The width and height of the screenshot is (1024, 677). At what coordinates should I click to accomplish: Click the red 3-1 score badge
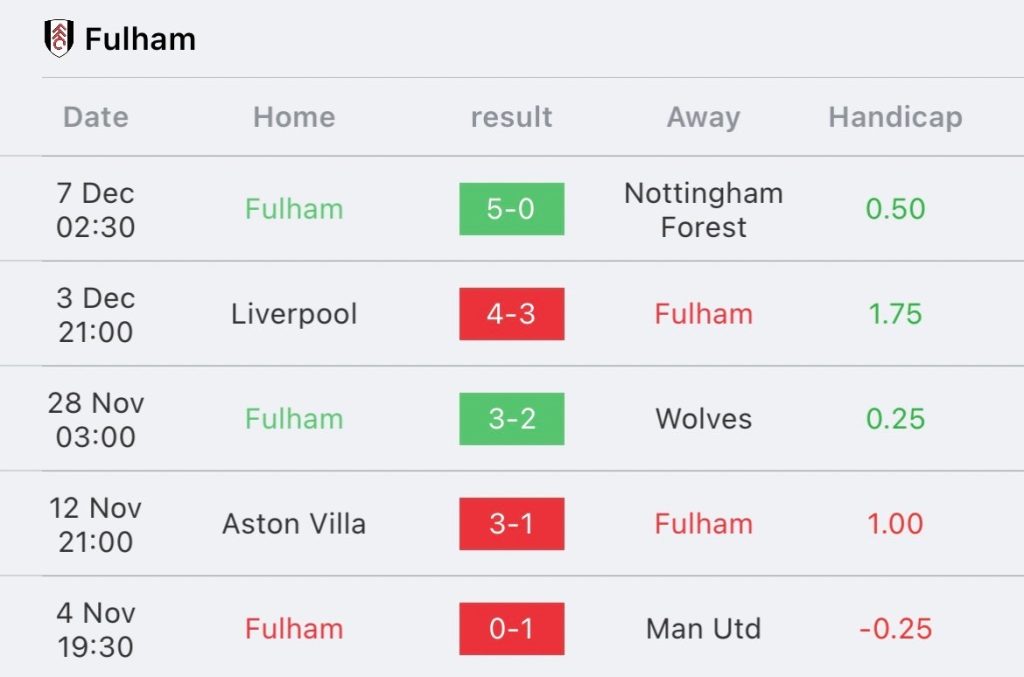point(511,524)
